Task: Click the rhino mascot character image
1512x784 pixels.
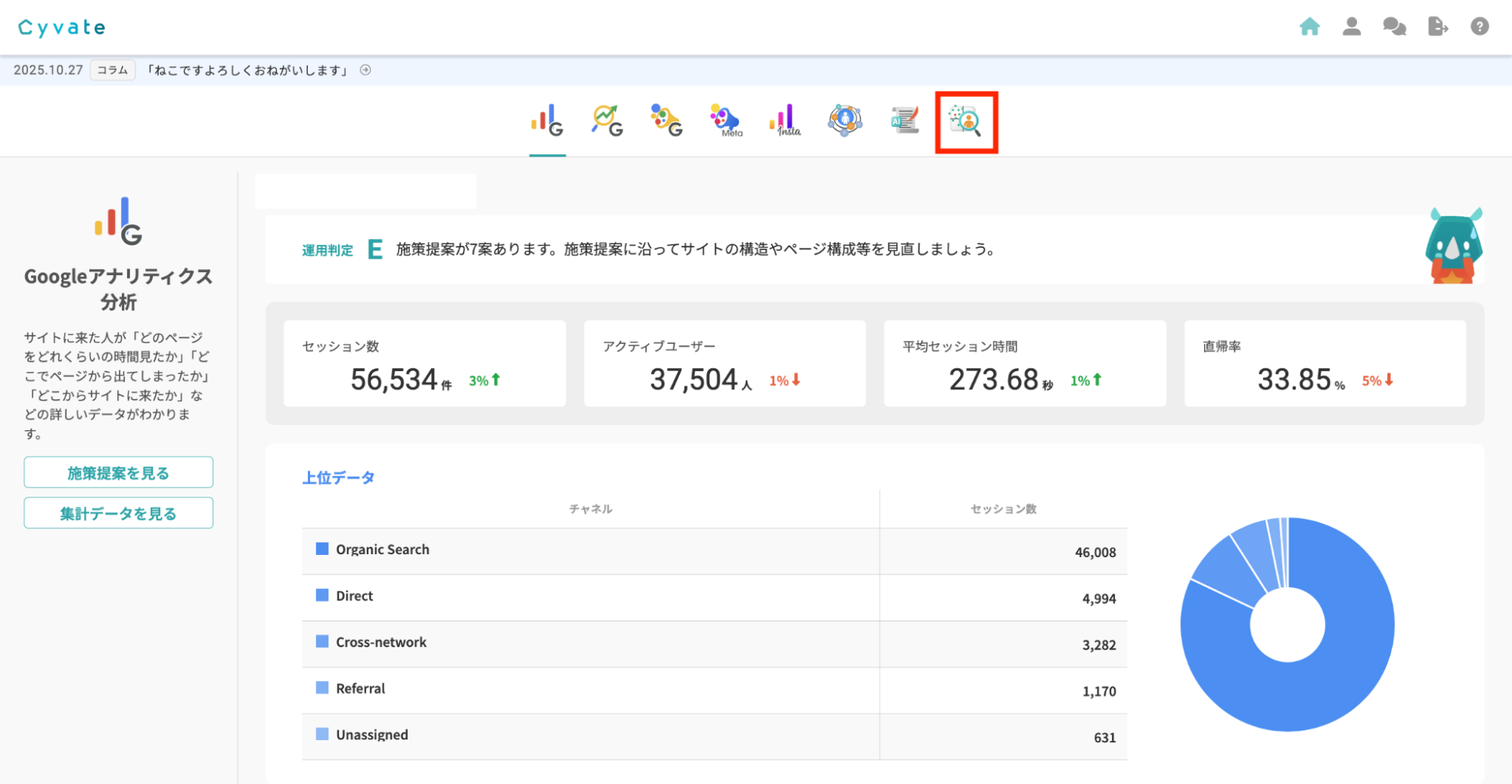Action: click(x=1453, y=247)
